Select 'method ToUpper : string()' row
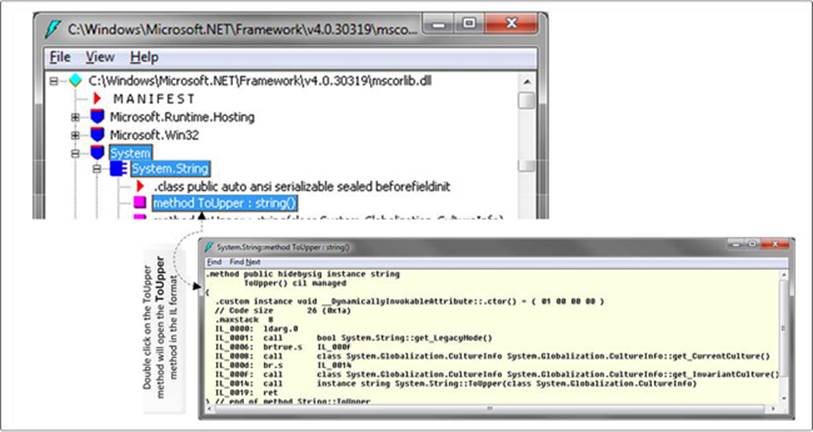 (x=225, y=203)
